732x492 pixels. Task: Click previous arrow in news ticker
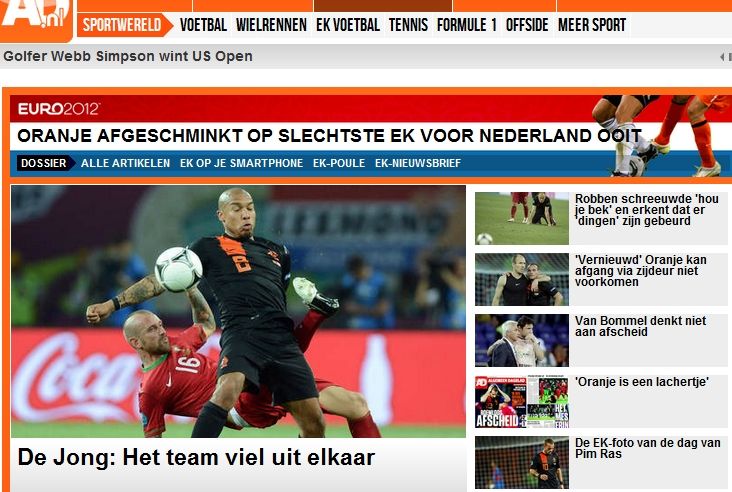pyautogui.click(x=722, y=57)
